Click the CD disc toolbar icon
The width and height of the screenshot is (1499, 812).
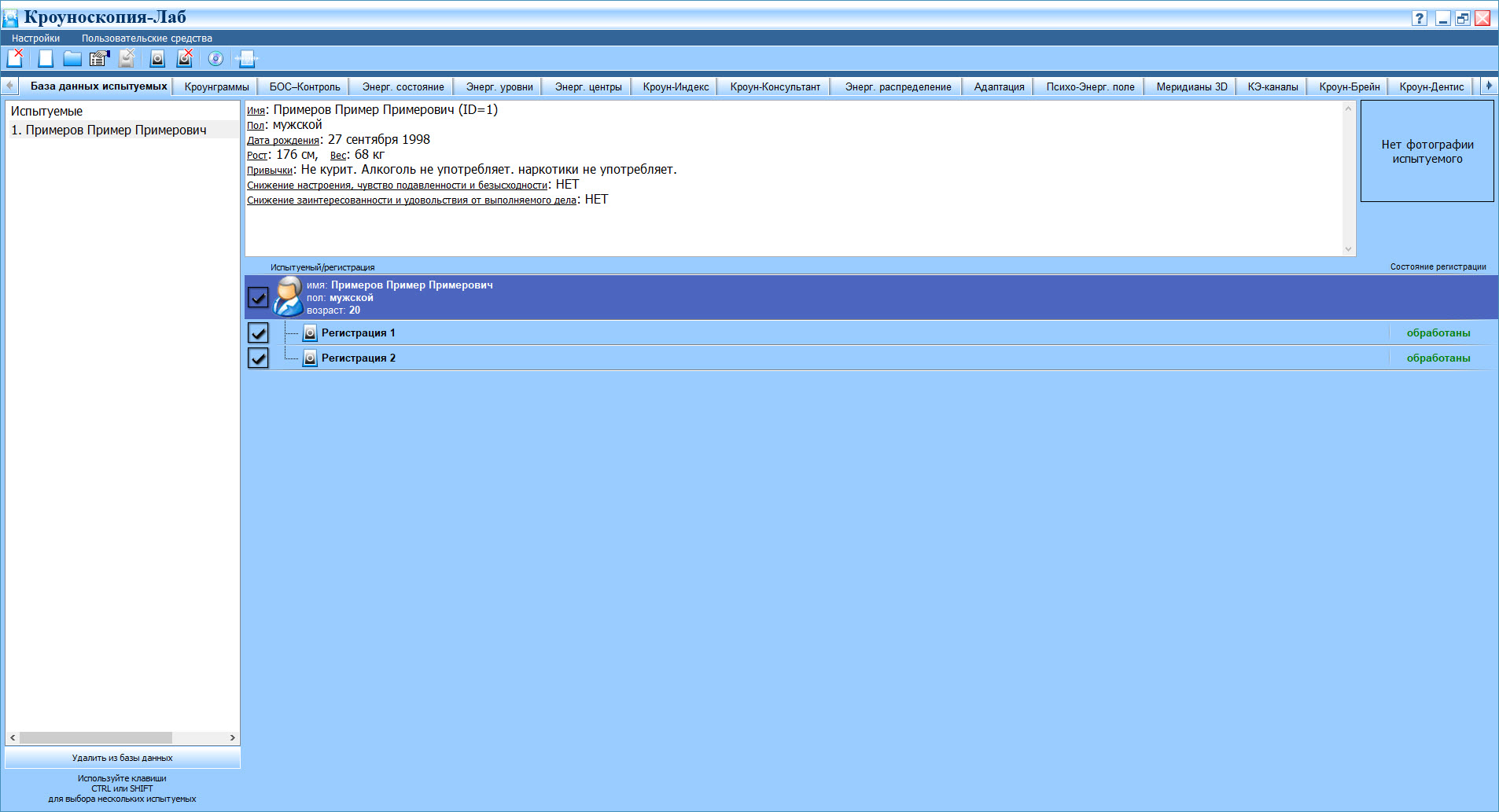coord(215,58)
